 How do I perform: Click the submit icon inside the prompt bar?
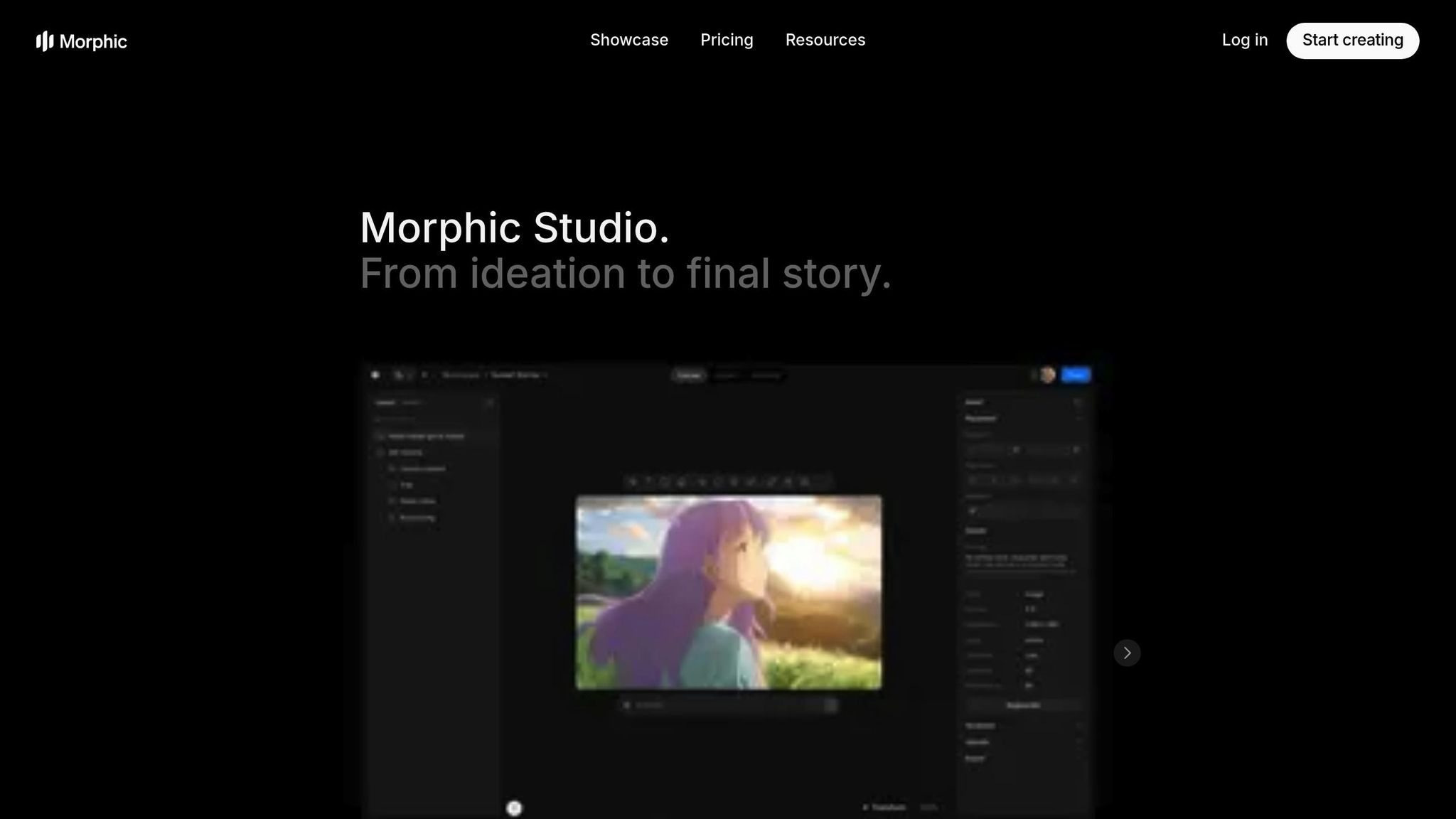(x=830, y=705)
